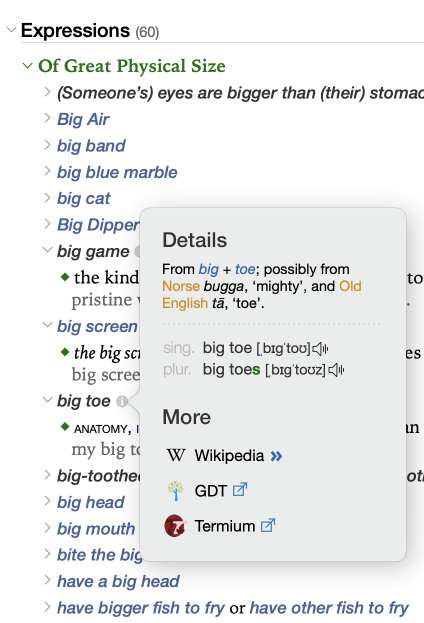Play the plural big toes pronunciation audio
Viewport: 424px width, 623px height.
pos(336,370)
